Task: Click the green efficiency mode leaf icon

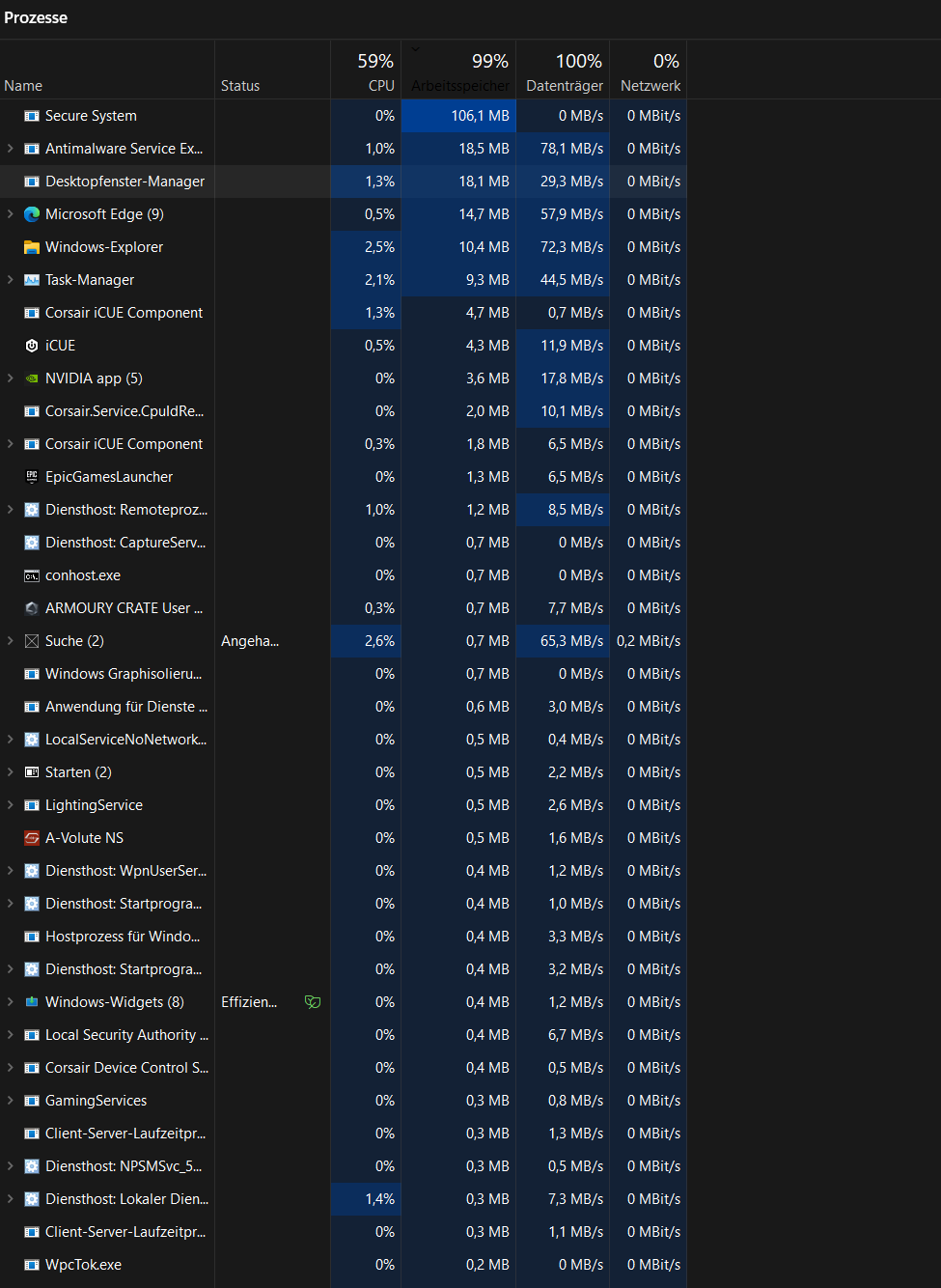Action: (313, 1002)
